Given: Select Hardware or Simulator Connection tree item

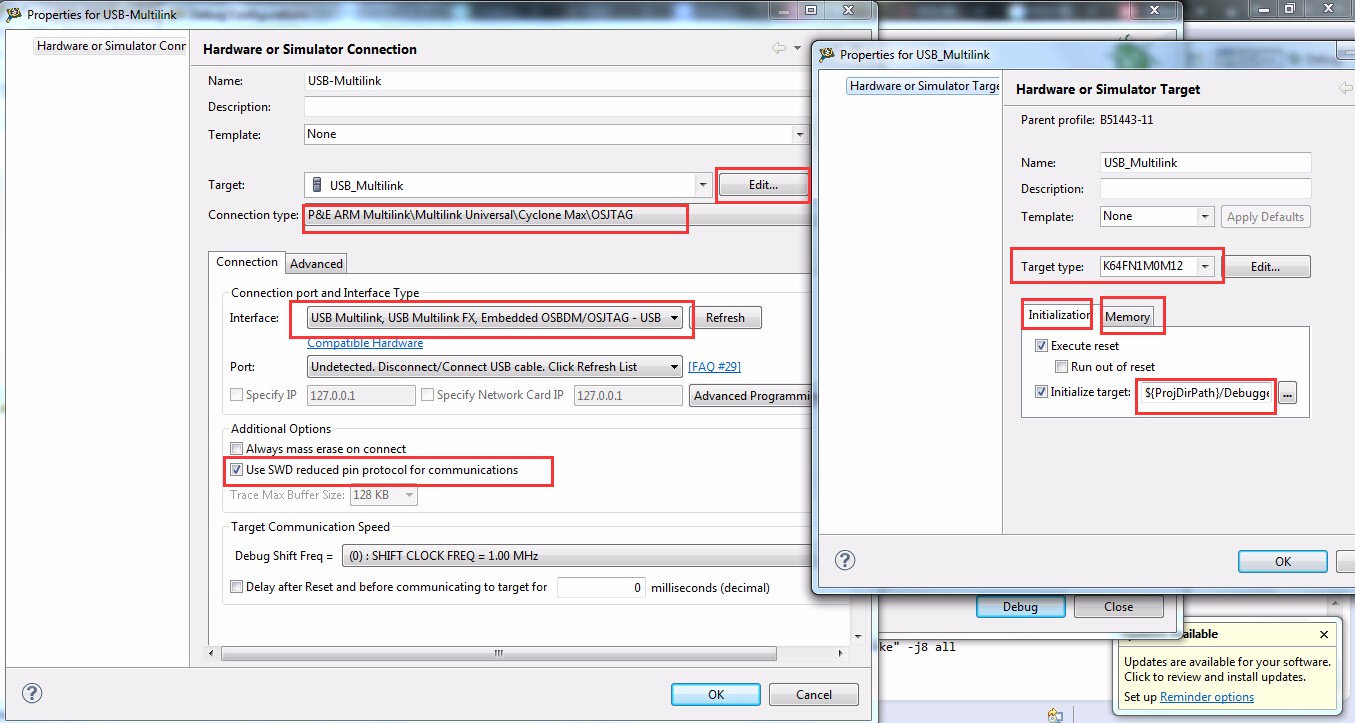Looking at the screenshot, I should point(111,46).
